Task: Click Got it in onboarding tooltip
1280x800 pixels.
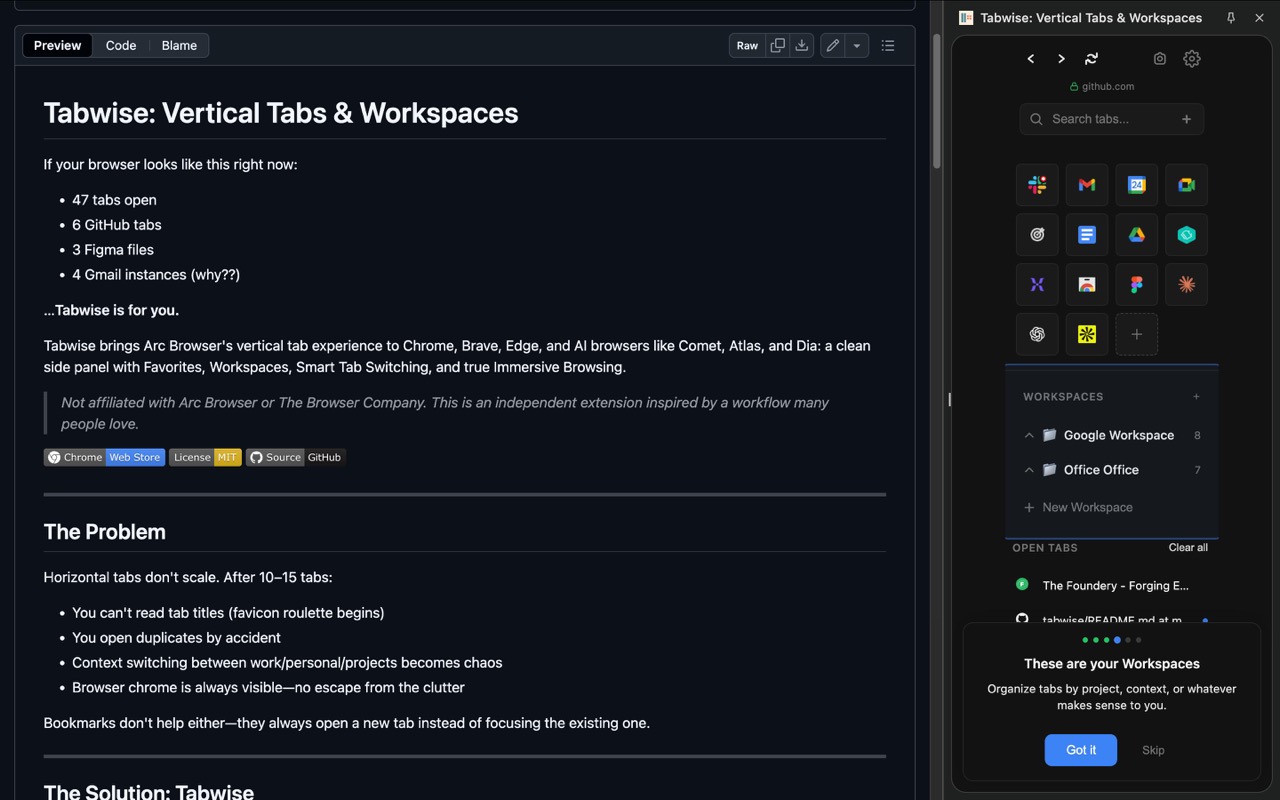Action: pyautogui.click(x=1081, y=750)
